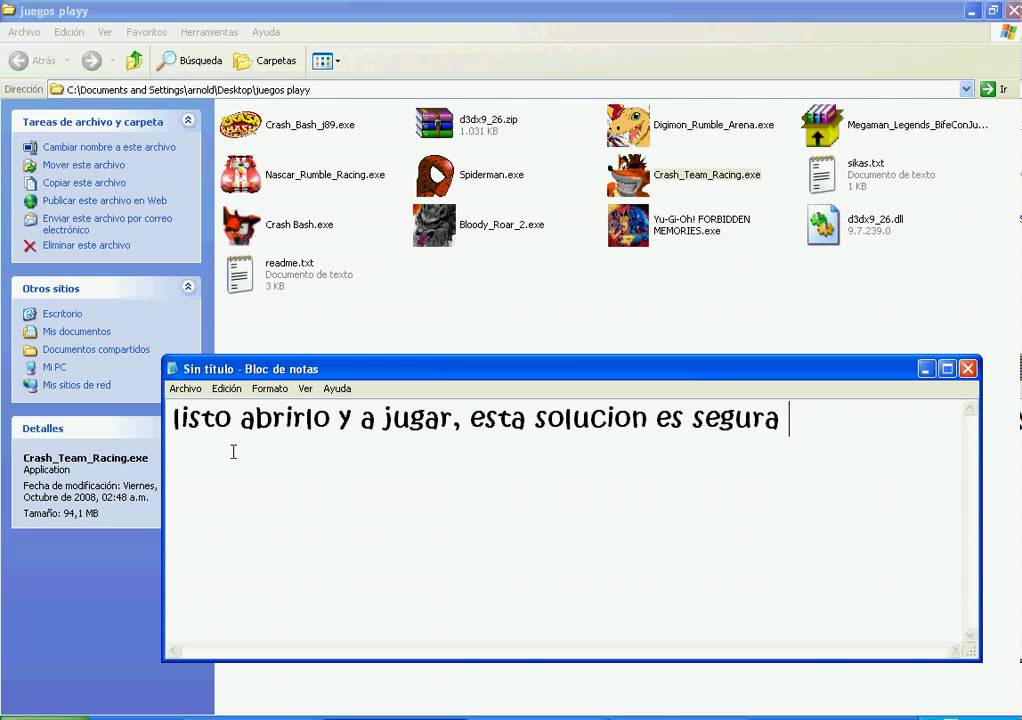
Task: Click Copiar este archivo
Action: click(84, 183)
